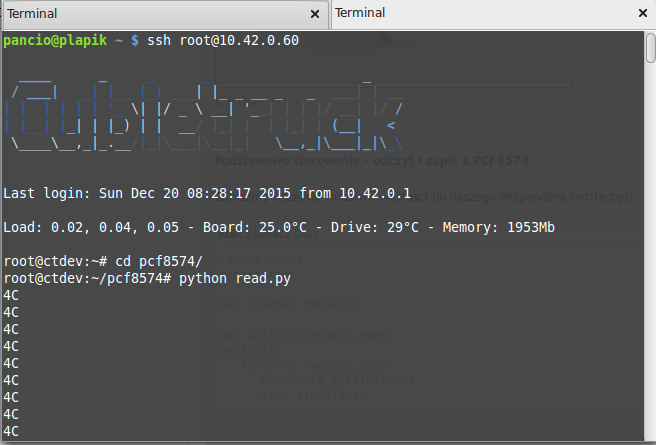Click the lower empty scrollbar track
The width and height of the screenshot is (656, 445).
pyautogui.click(x=649, y=300)
